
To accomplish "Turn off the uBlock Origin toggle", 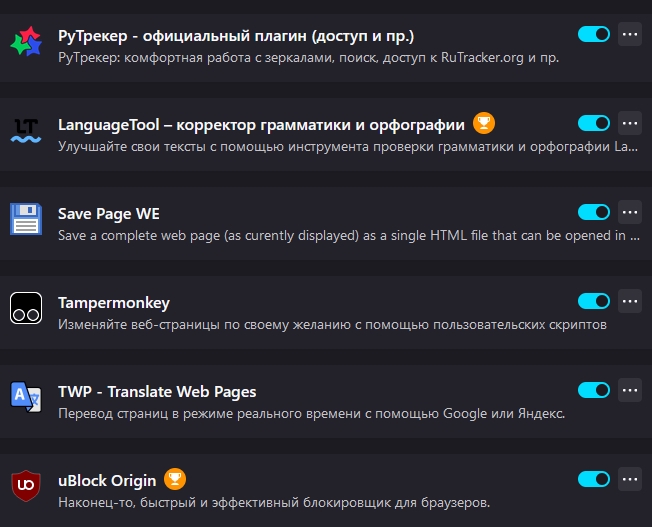I will (x=594, y=479).
